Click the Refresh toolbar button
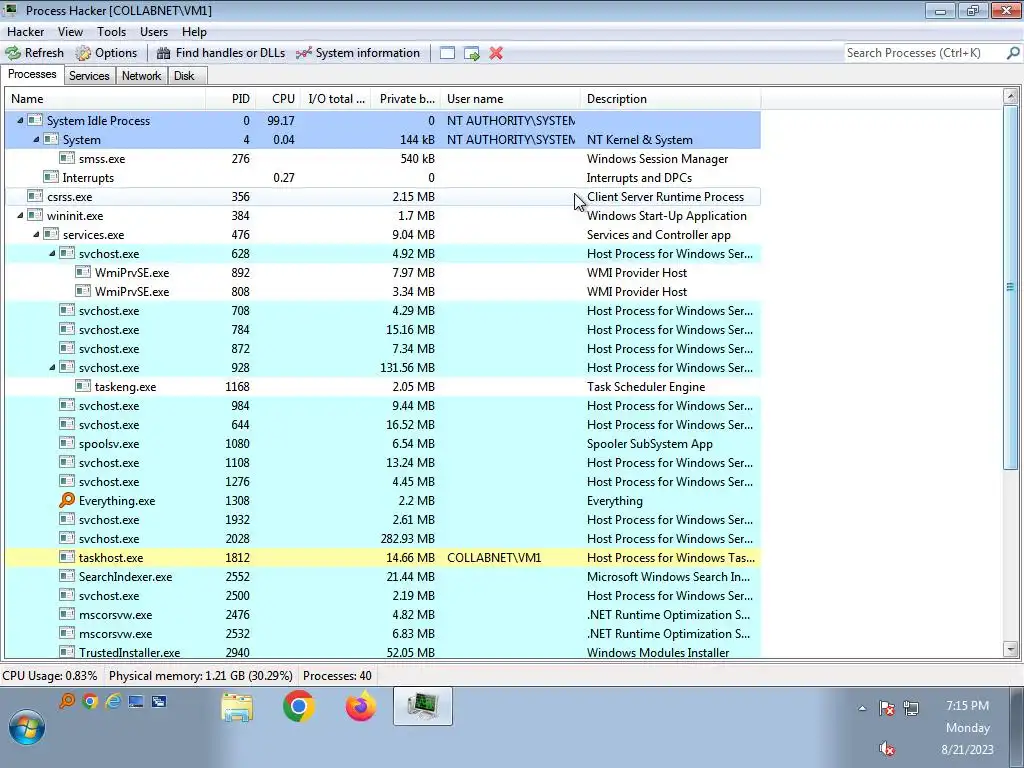The image size is (1024, 768). [35, 53]
